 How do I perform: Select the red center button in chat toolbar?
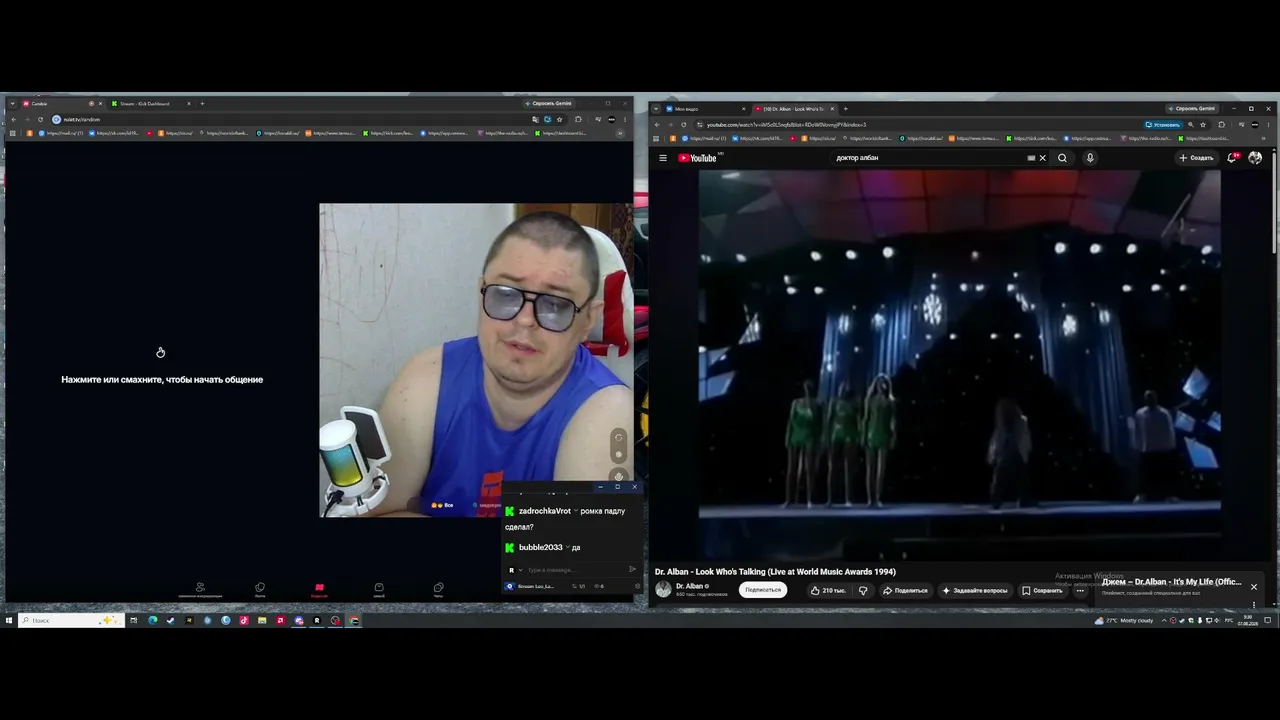[319, 588]
